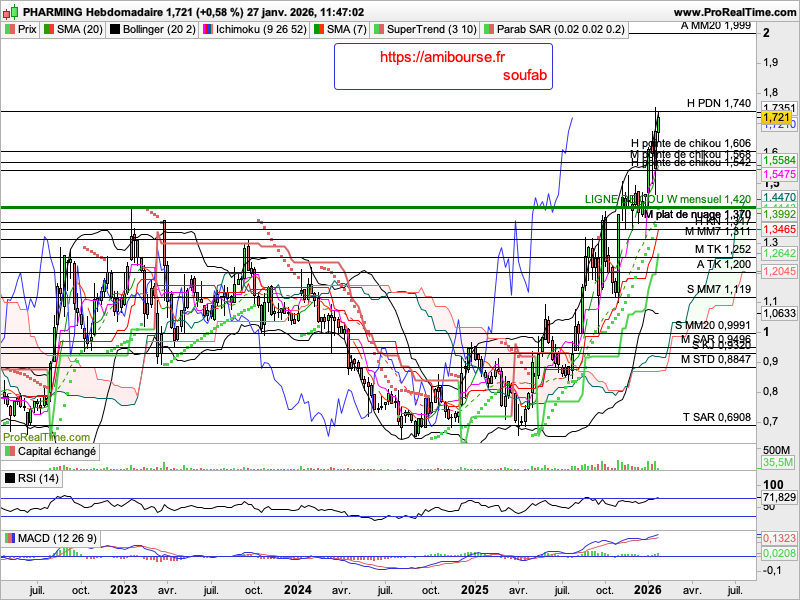Click the M plat de nuage 1,370 label

point(697,214)
